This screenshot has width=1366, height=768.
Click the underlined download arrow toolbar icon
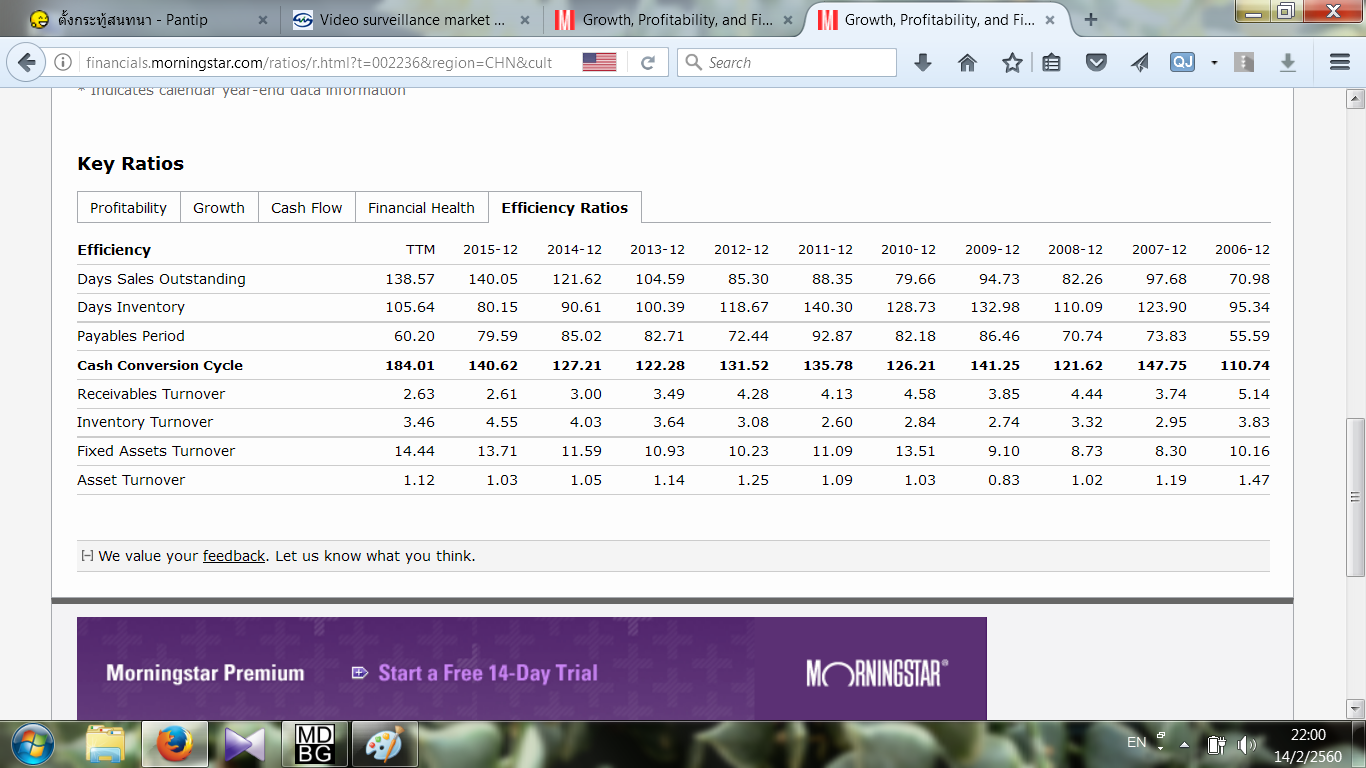click(x=1288, y=62)
